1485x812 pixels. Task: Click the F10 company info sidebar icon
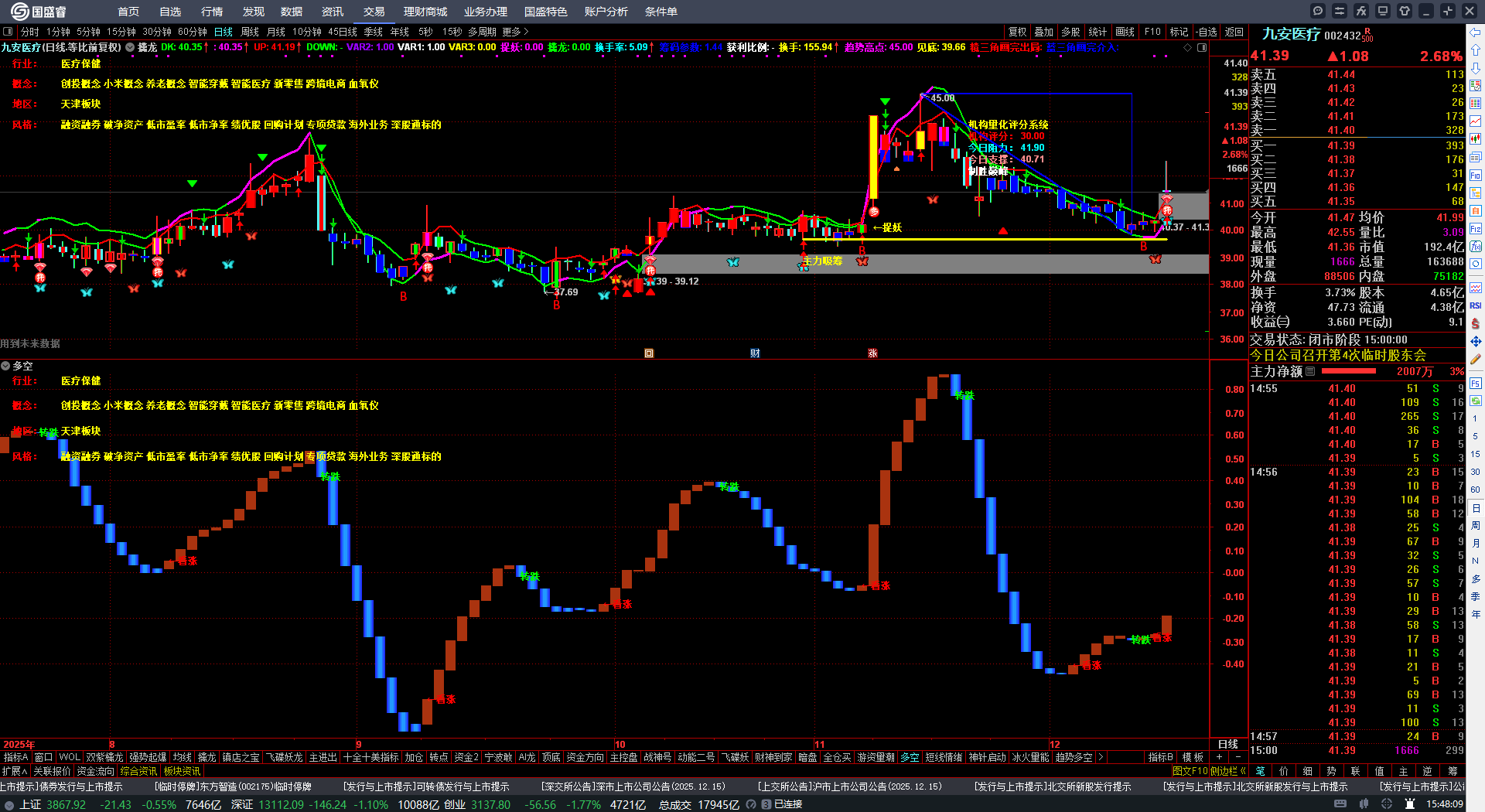[1476, 175]
